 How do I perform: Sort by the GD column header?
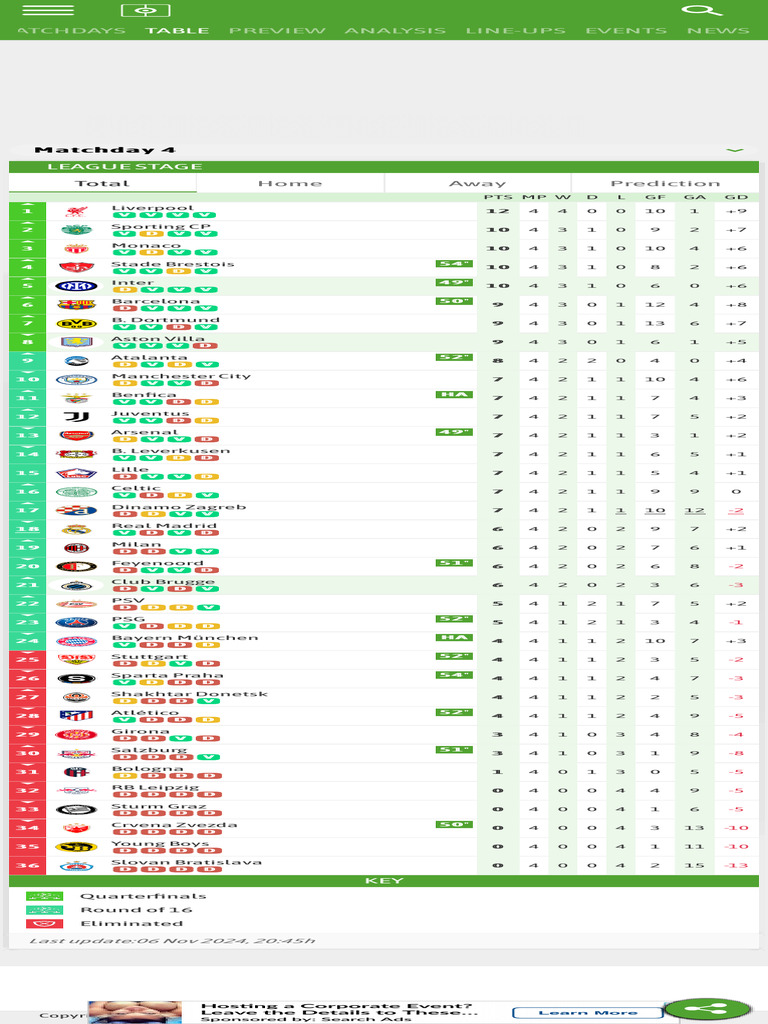point(736,197)
